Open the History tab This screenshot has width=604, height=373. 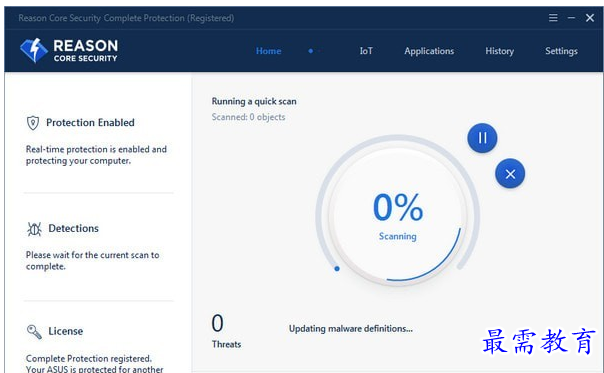point(500,51)
